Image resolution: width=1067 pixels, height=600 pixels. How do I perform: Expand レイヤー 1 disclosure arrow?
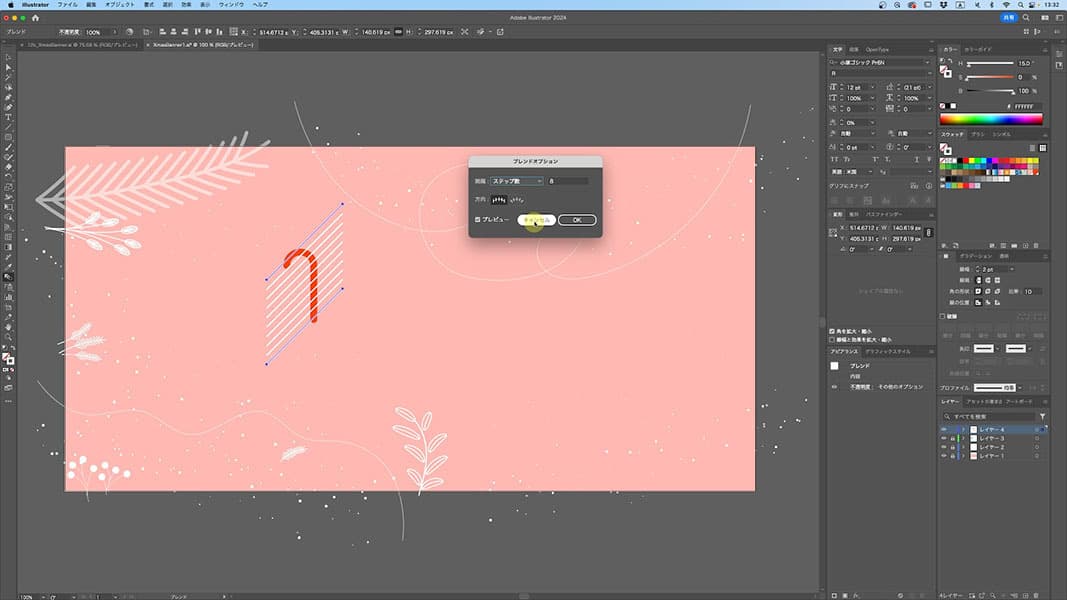pos(963,456)
